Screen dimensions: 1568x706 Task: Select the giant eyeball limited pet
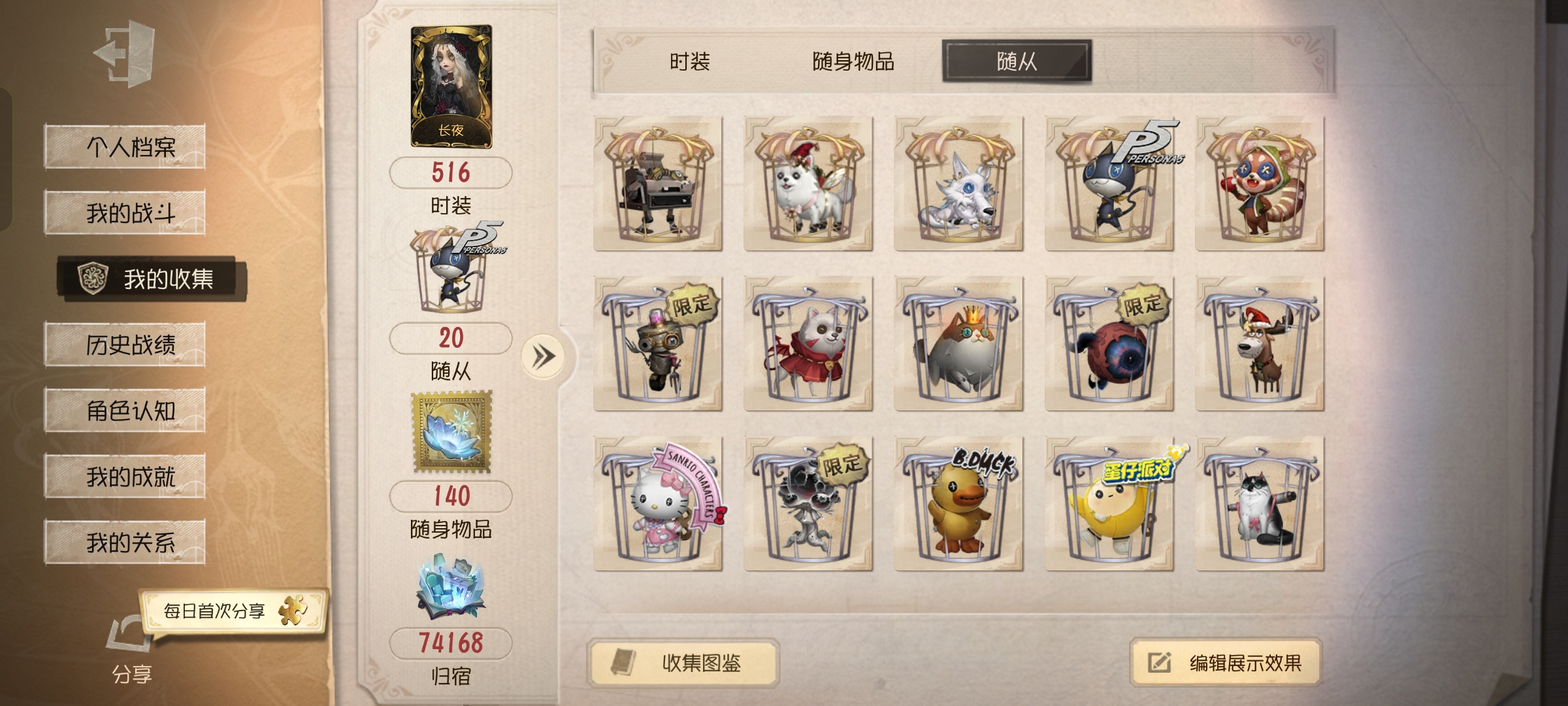pyautogui.click(x=1109, y=344)
